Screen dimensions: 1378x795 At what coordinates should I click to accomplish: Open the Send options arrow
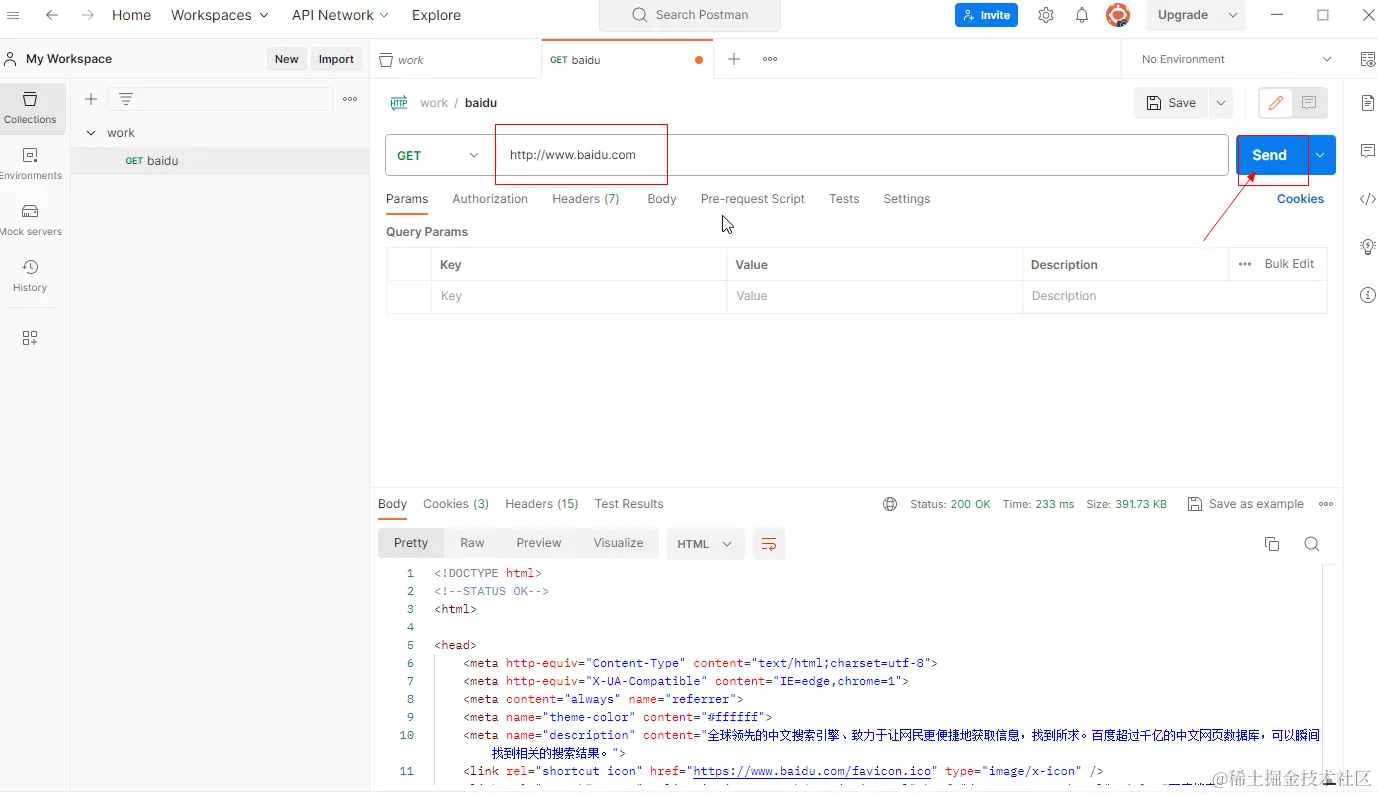tap(1321, 155)
